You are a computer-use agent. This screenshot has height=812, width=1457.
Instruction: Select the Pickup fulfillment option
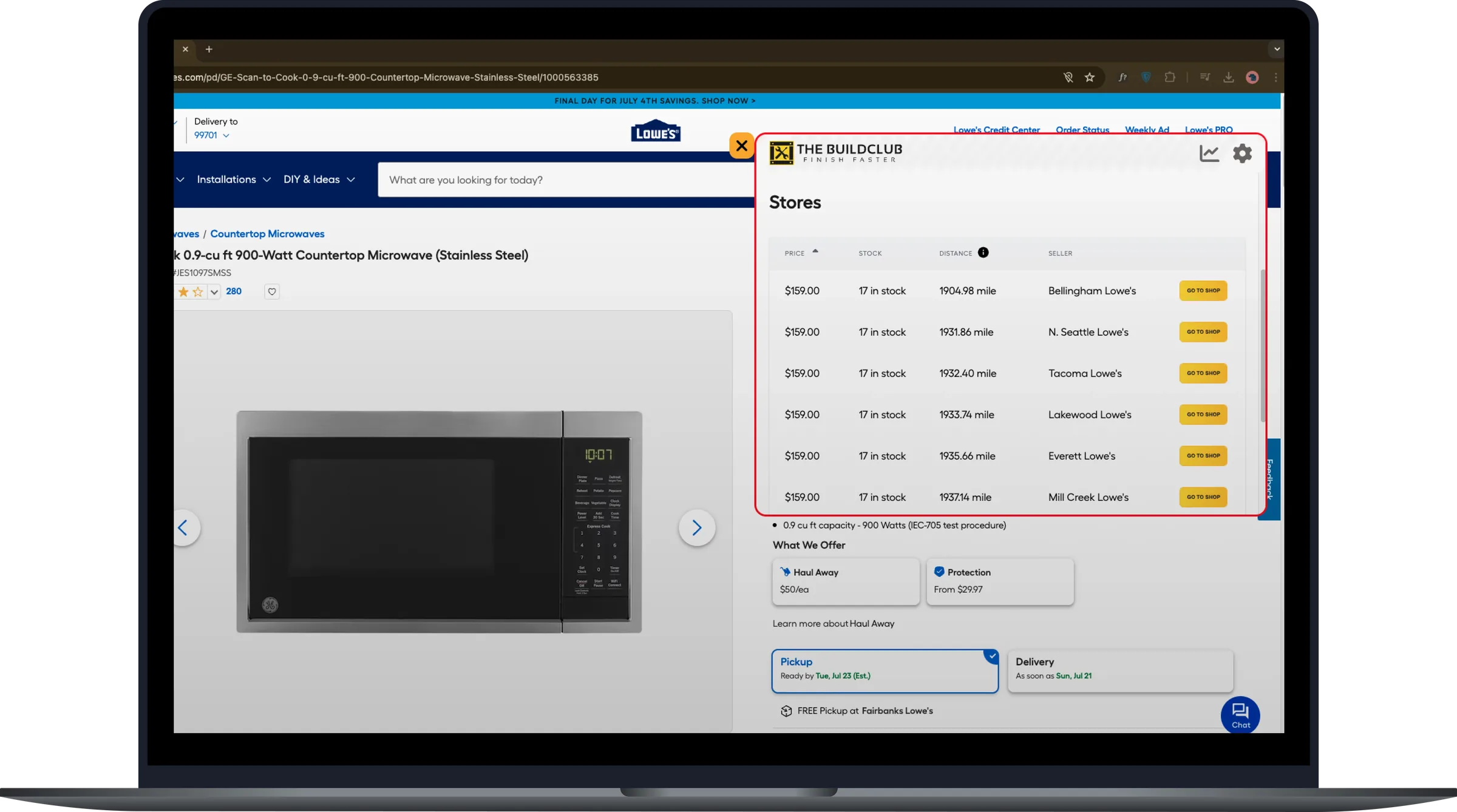885,671
